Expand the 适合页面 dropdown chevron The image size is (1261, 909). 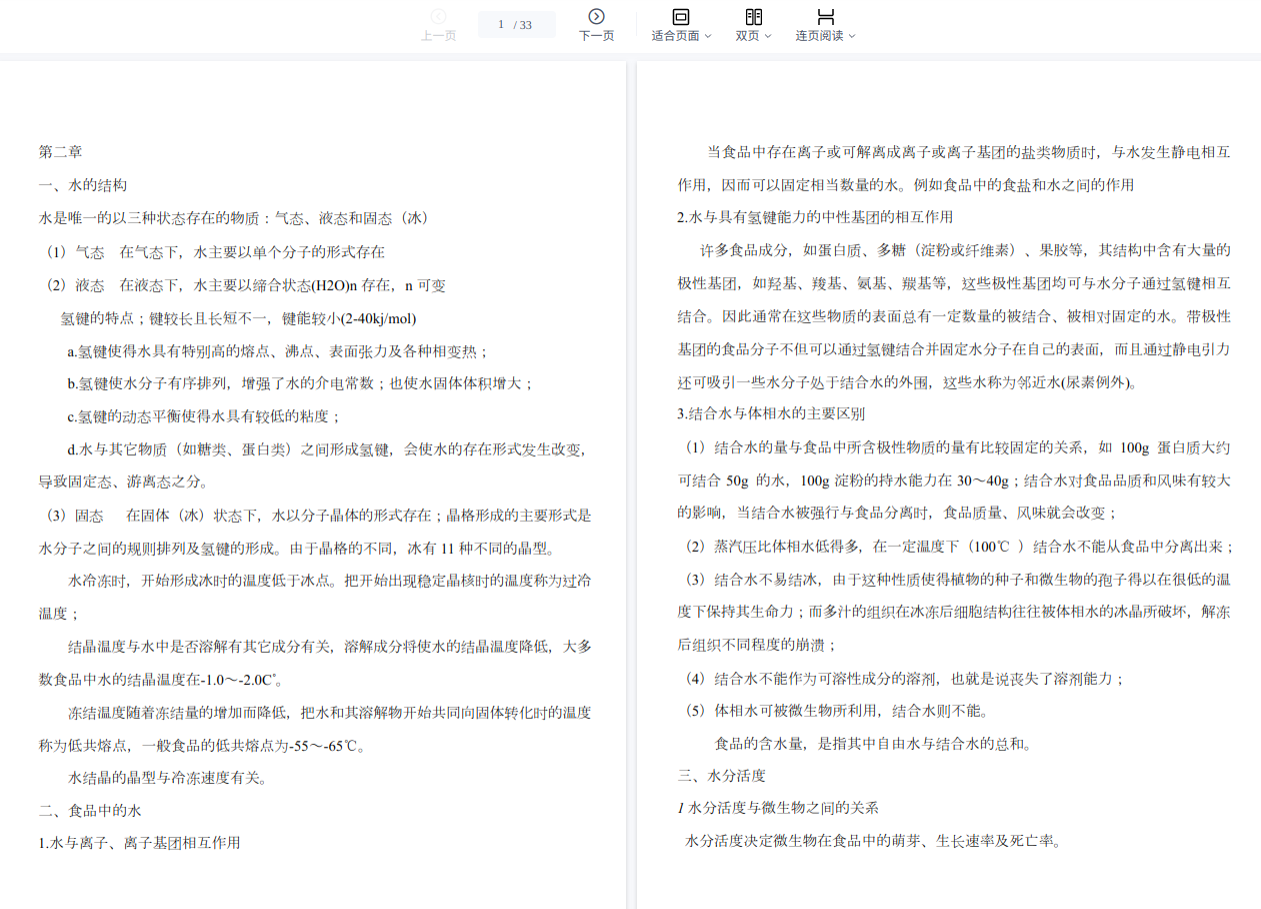[708, 36]
